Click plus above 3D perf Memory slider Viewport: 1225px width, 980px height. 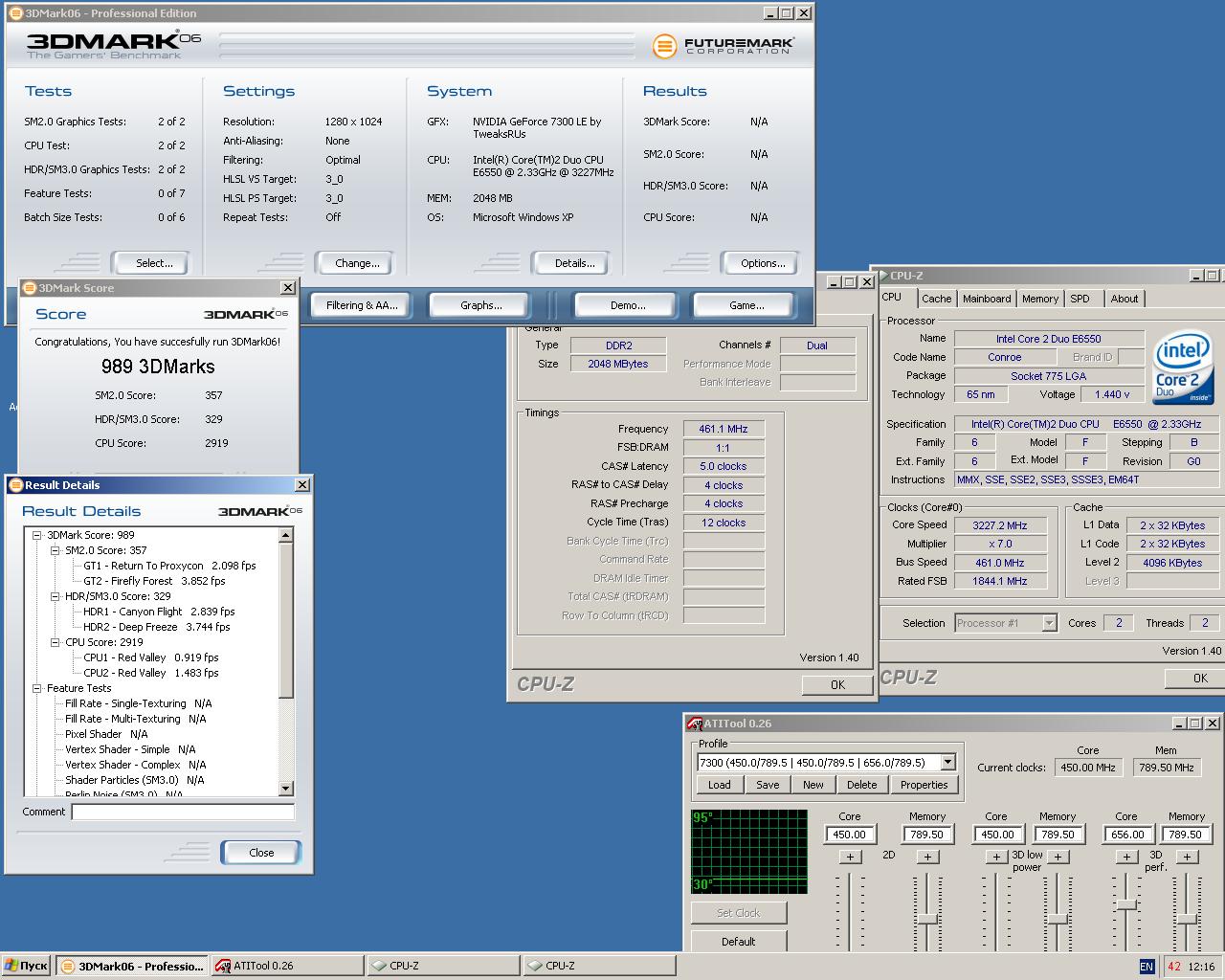pyautogui.click(x=1187, y=857)
